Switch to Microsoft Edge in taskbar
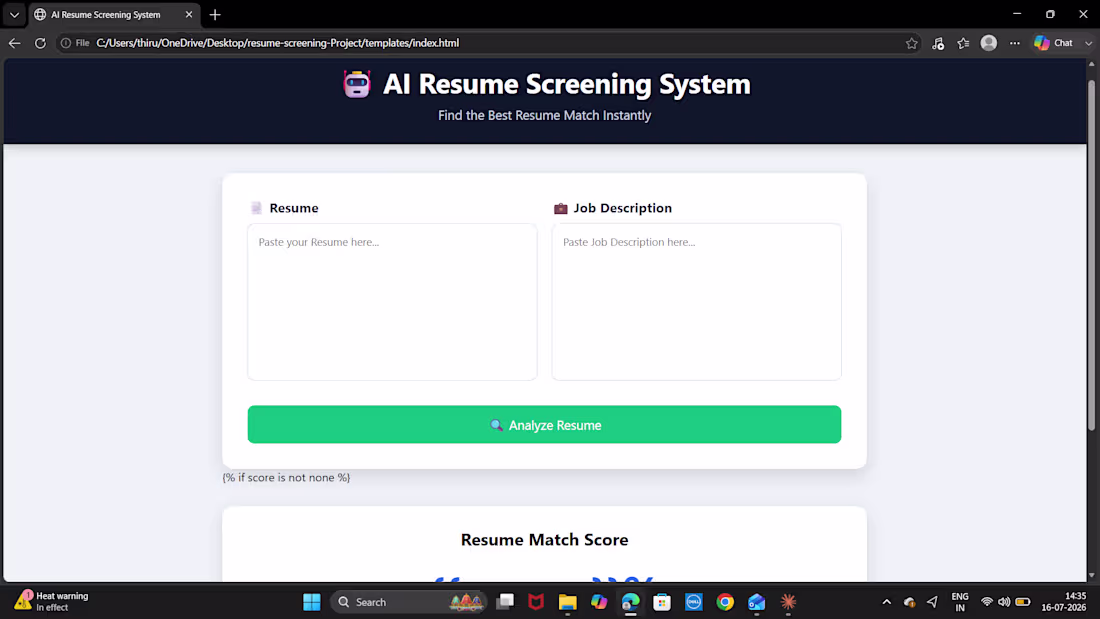This screenshot has width=1100, height=619. pos(631,602)
